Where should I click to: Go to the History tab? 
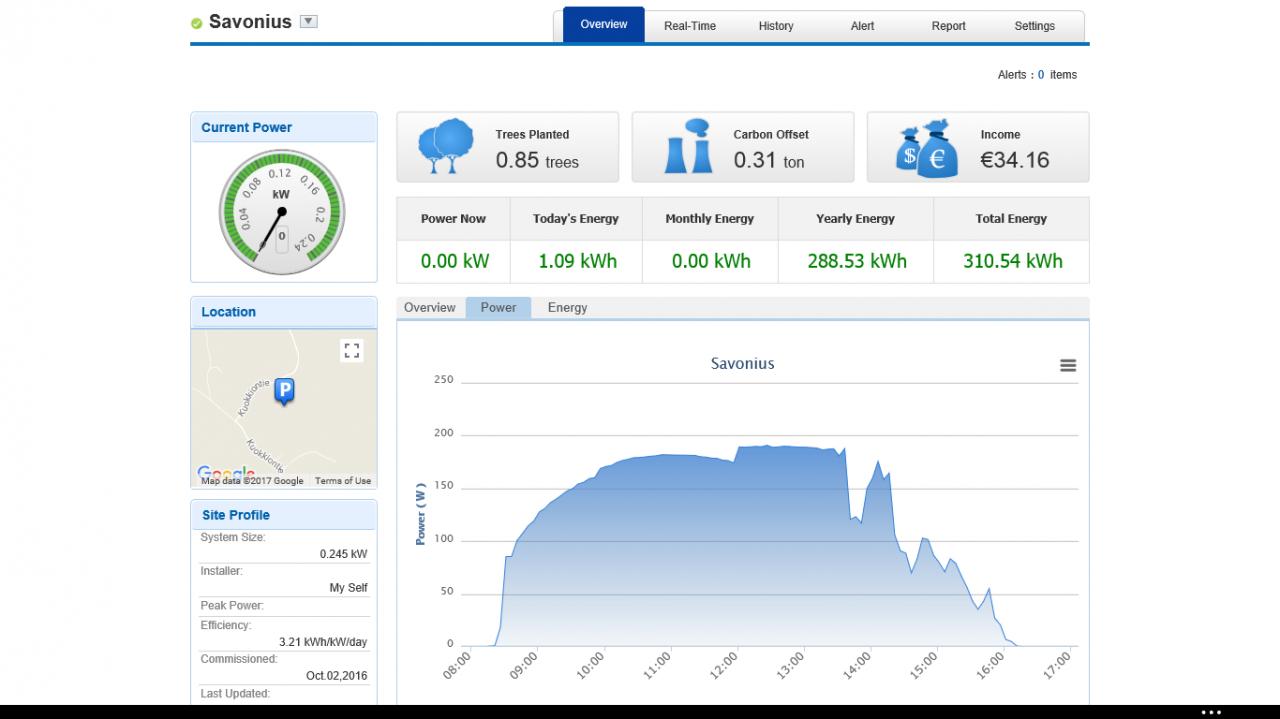click(x=776, y=26)
